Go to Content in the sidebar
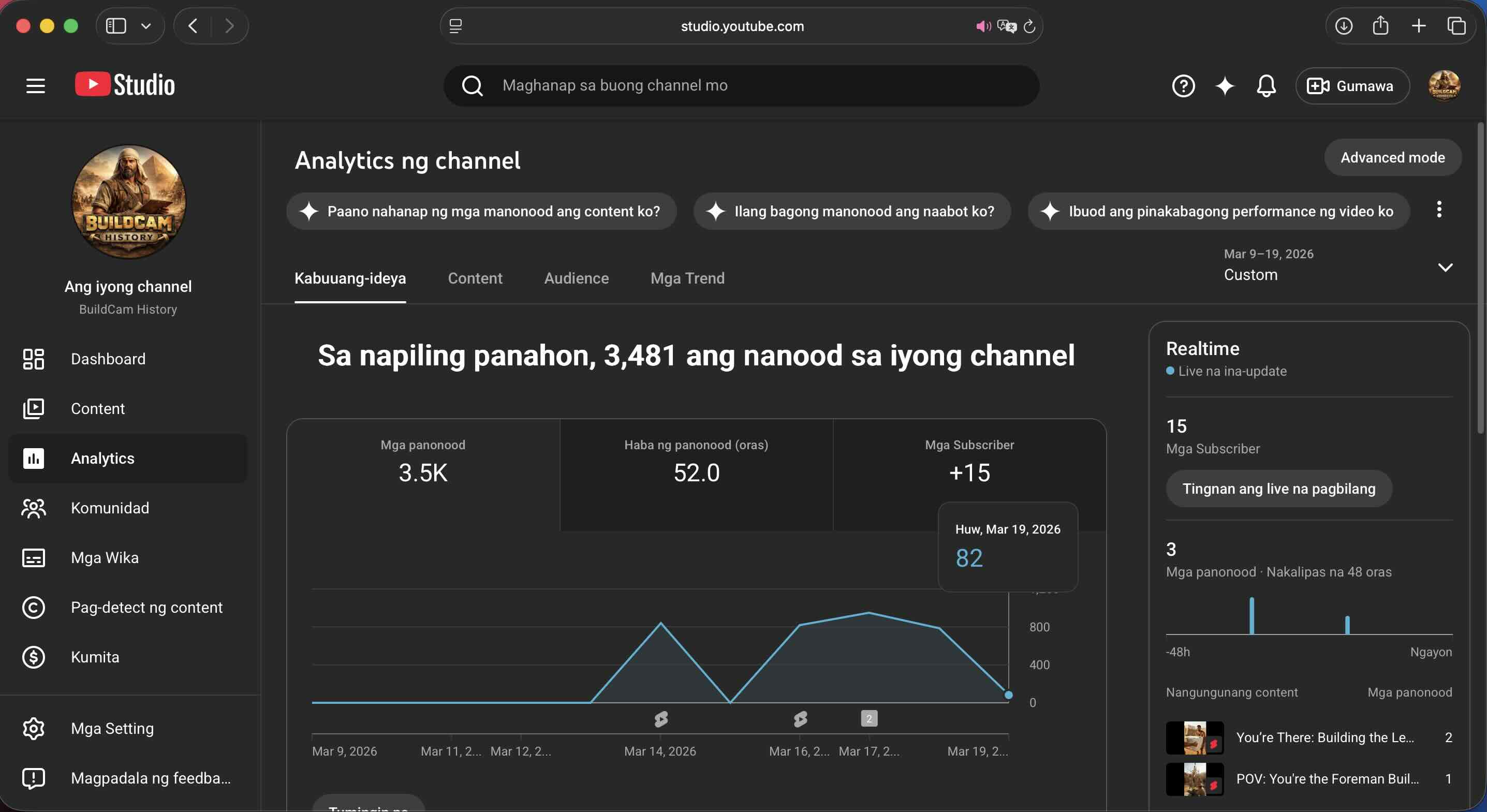The width and height of the screenshot is (1487, 812). tap(128, 409)
